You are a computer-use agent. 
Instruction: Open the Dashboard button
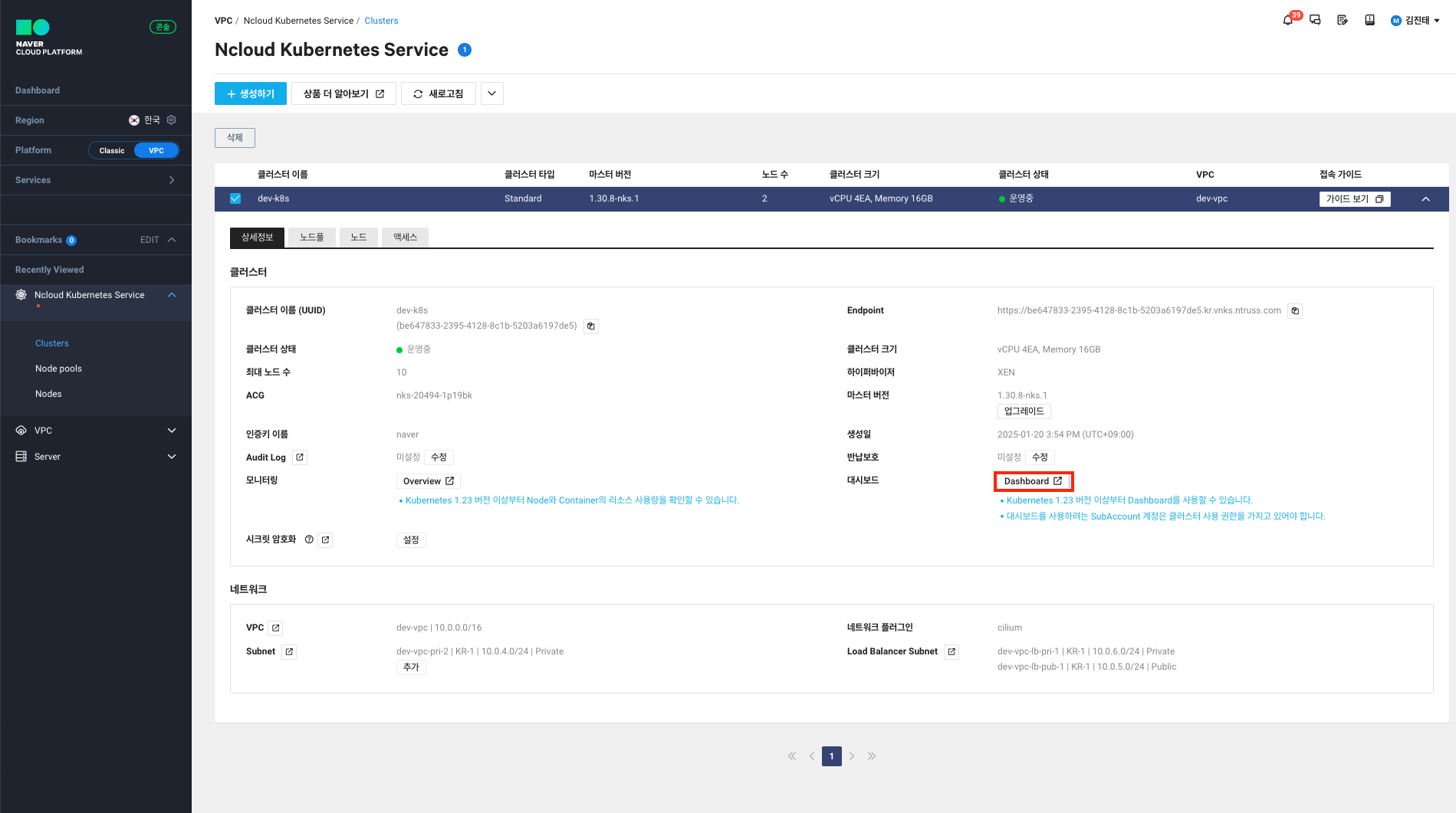pyautogui.click(x=1033, y=481)
